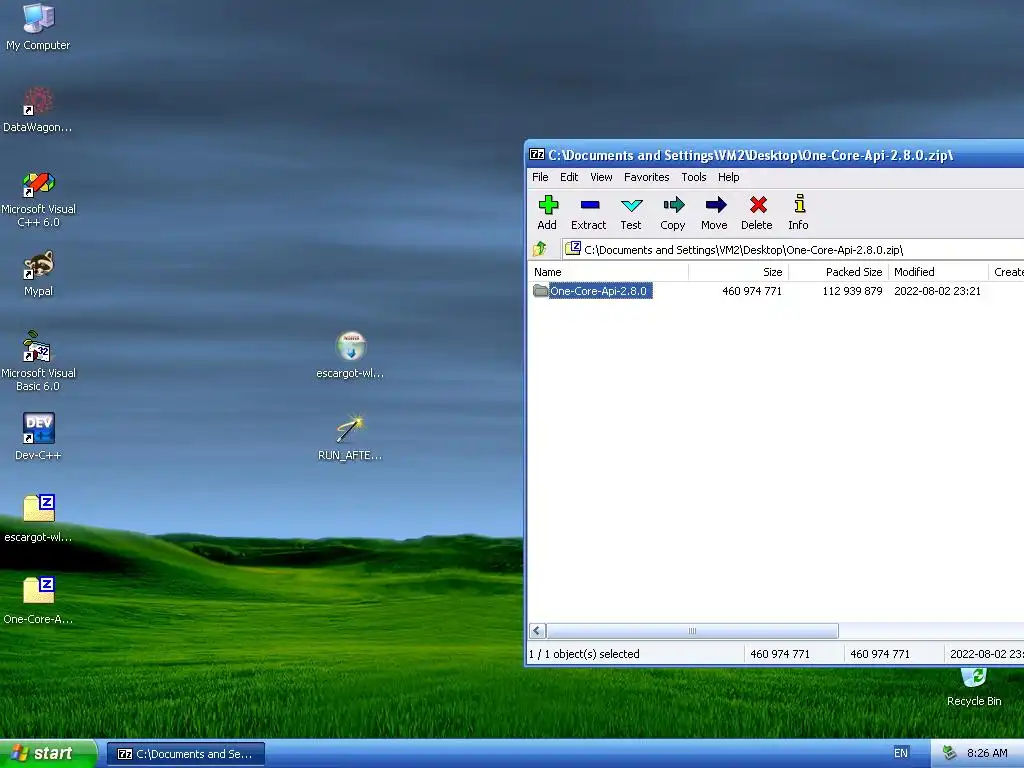Screen dimensions: 1024x768
Task: Click the red Delete icon
Action: 757,213
